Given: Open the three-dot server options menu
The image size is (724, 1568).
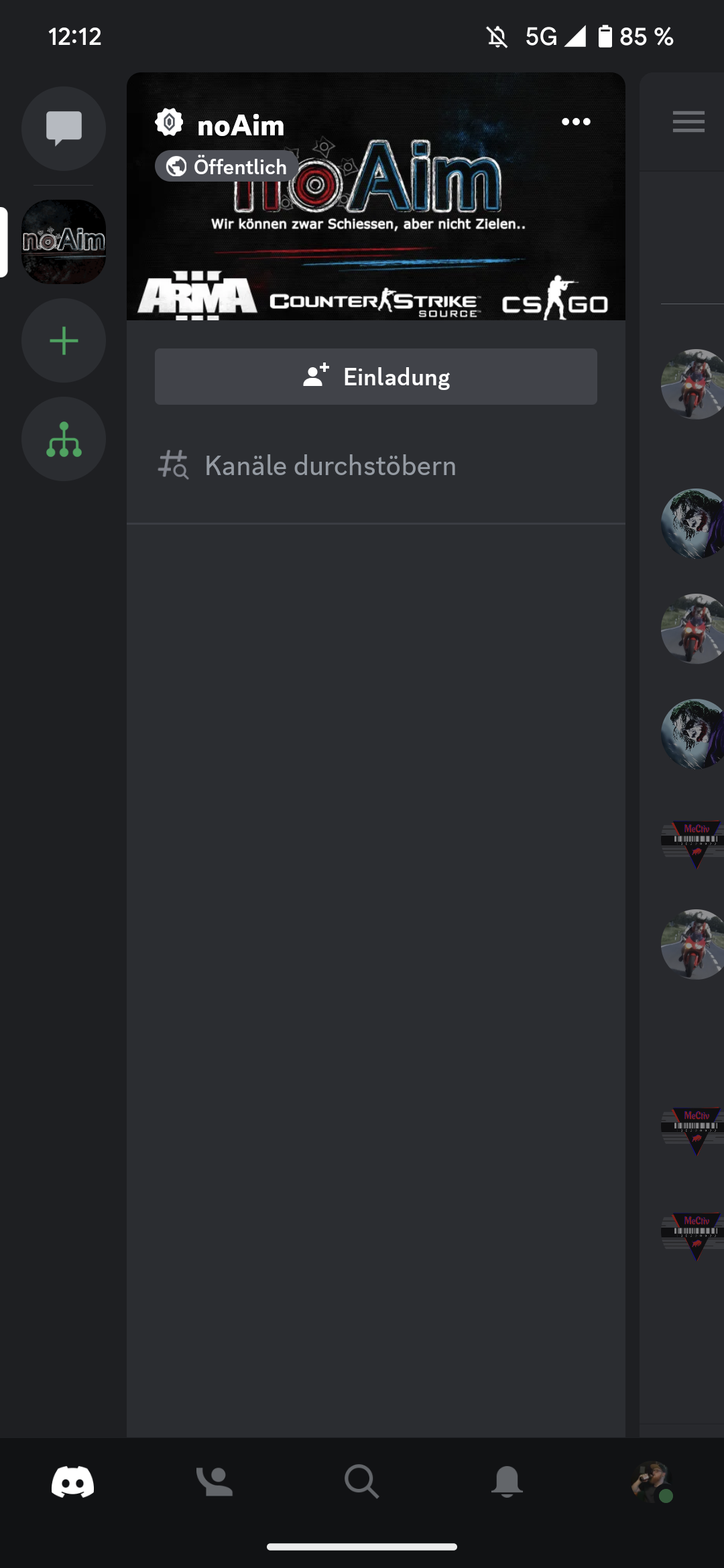Looking at the screenshot, I should pos(576,121).
